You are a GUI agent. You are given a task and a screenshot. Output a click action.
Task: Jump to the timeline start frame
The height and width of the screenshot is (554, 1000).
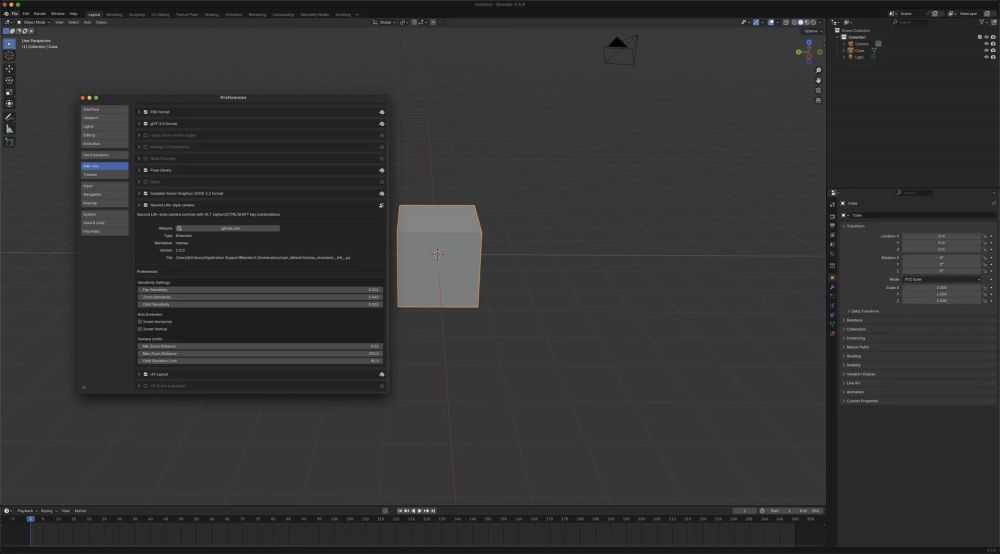tap(400, 511)
